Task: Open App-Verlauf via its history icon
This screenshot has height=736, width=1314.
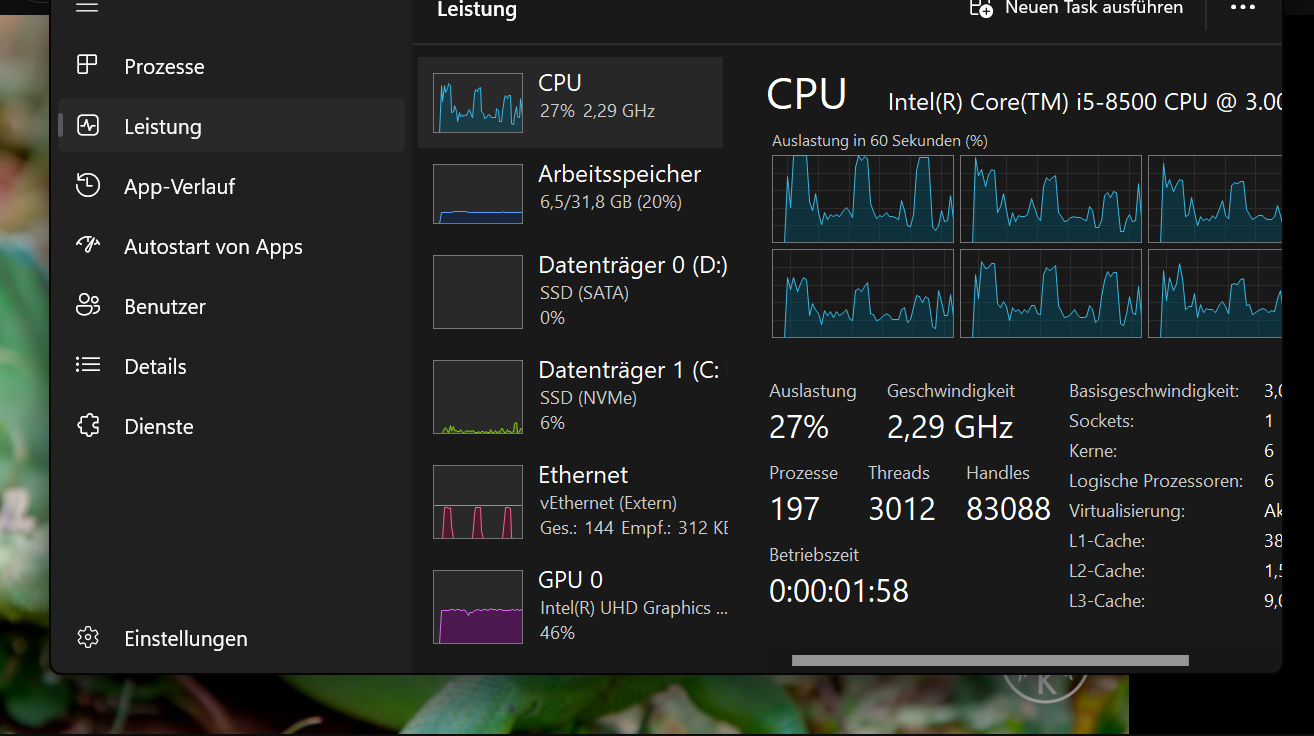Action: tap(88, 186)
